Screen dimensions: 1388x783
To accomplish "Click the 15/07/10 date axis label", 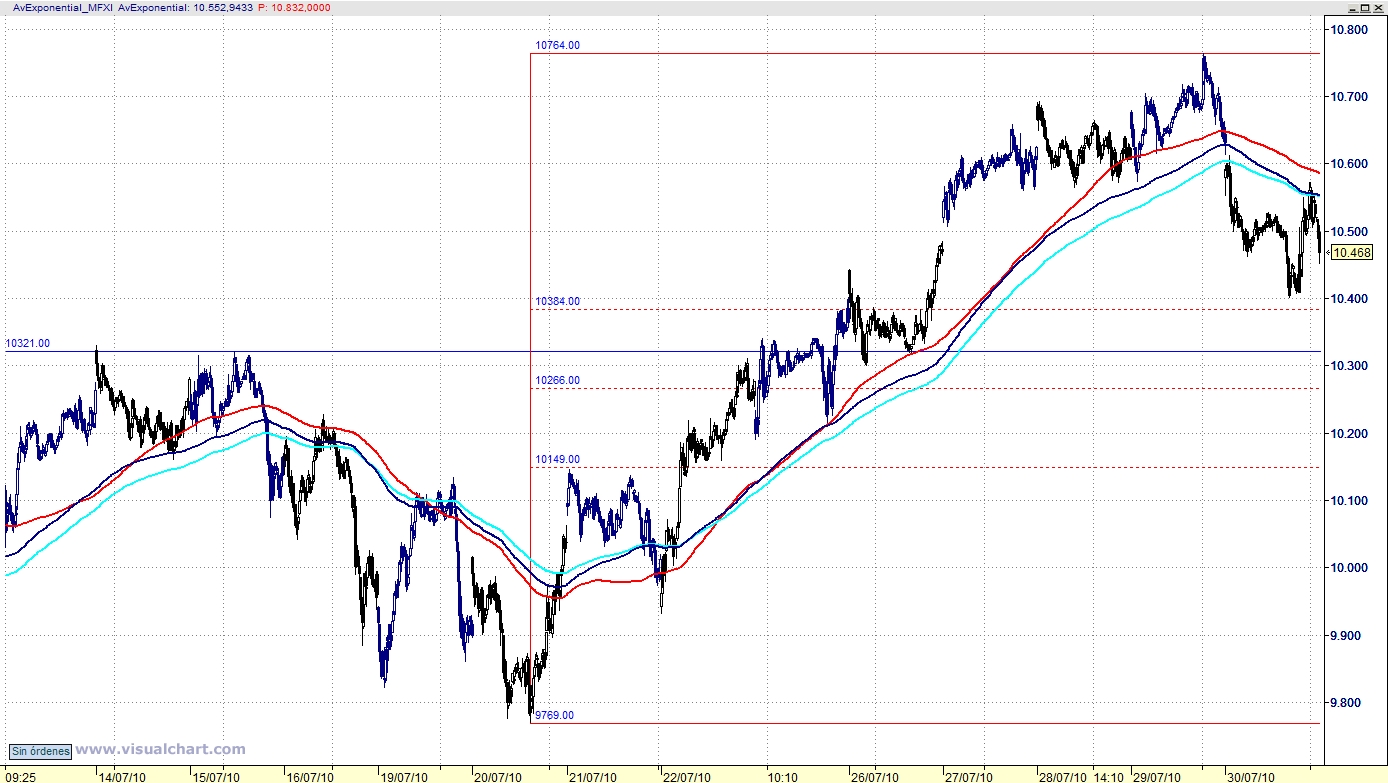I will coord(216,776).
